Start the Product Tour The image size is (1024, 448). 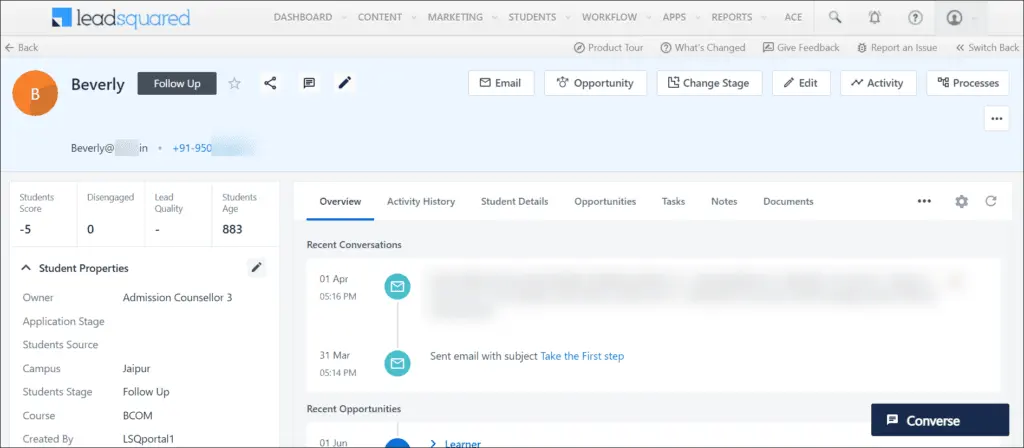(x=609, y=48)
